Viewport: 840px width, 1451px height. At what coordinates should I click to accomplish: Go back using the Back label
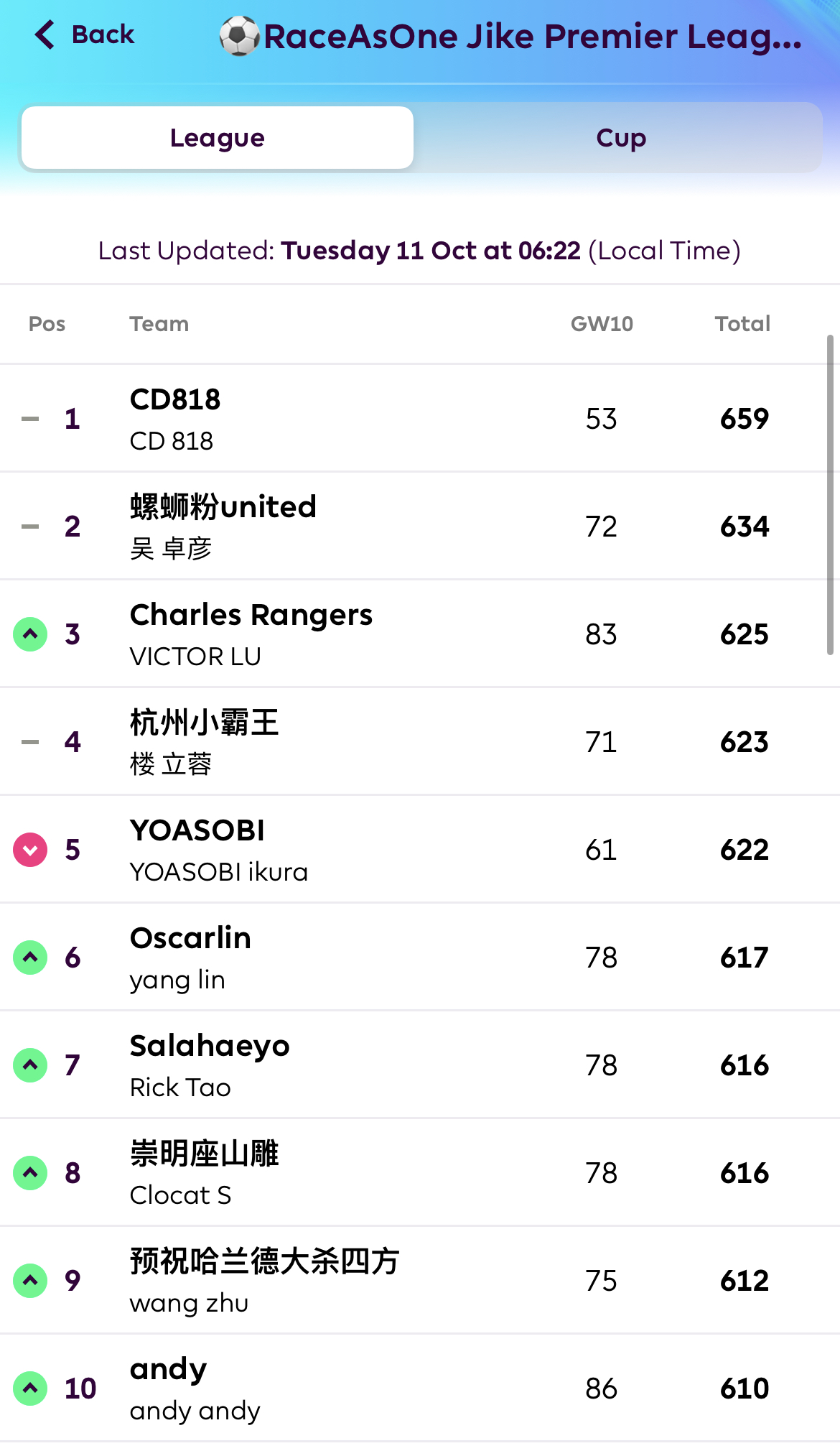click(x=103, y=34)
